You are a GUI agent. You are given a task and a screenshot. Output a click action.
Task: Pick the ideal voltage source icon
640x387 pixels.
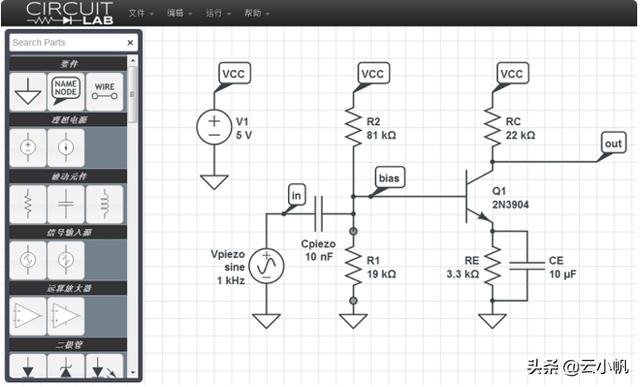28,148
